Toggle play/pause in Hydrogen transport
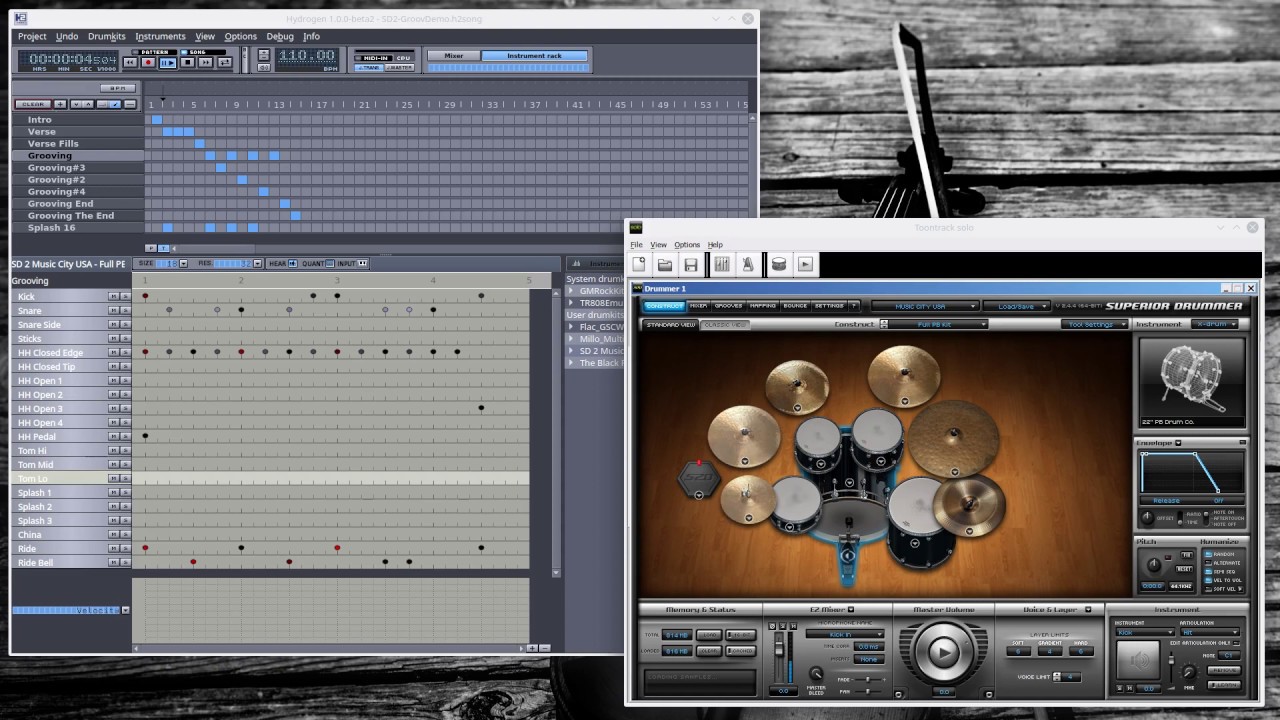The height and width of the screenshot is (720, 1280). point(167,62)
